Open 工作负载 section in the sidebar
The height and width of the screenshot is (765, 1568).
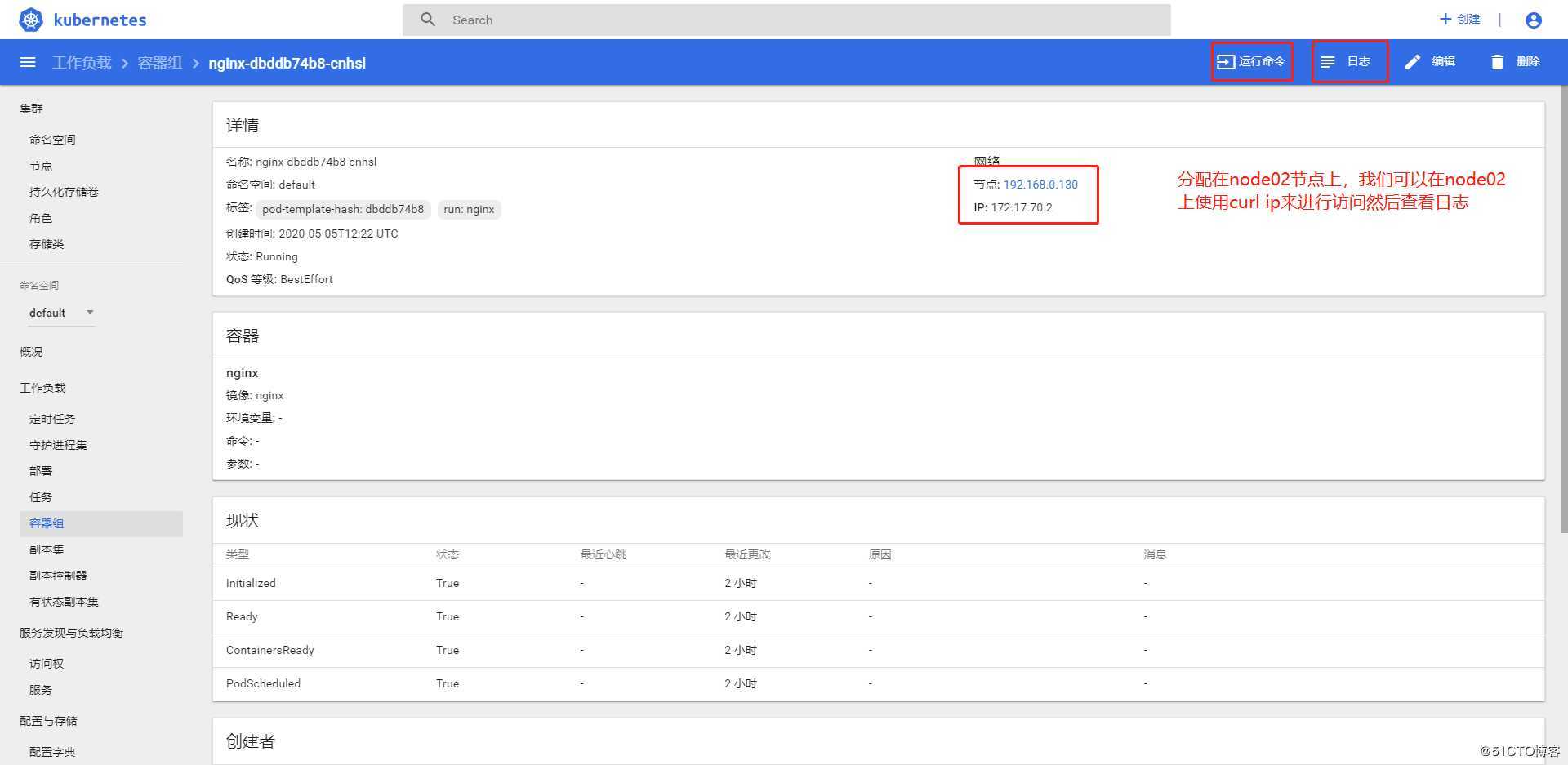coord(42,388)
